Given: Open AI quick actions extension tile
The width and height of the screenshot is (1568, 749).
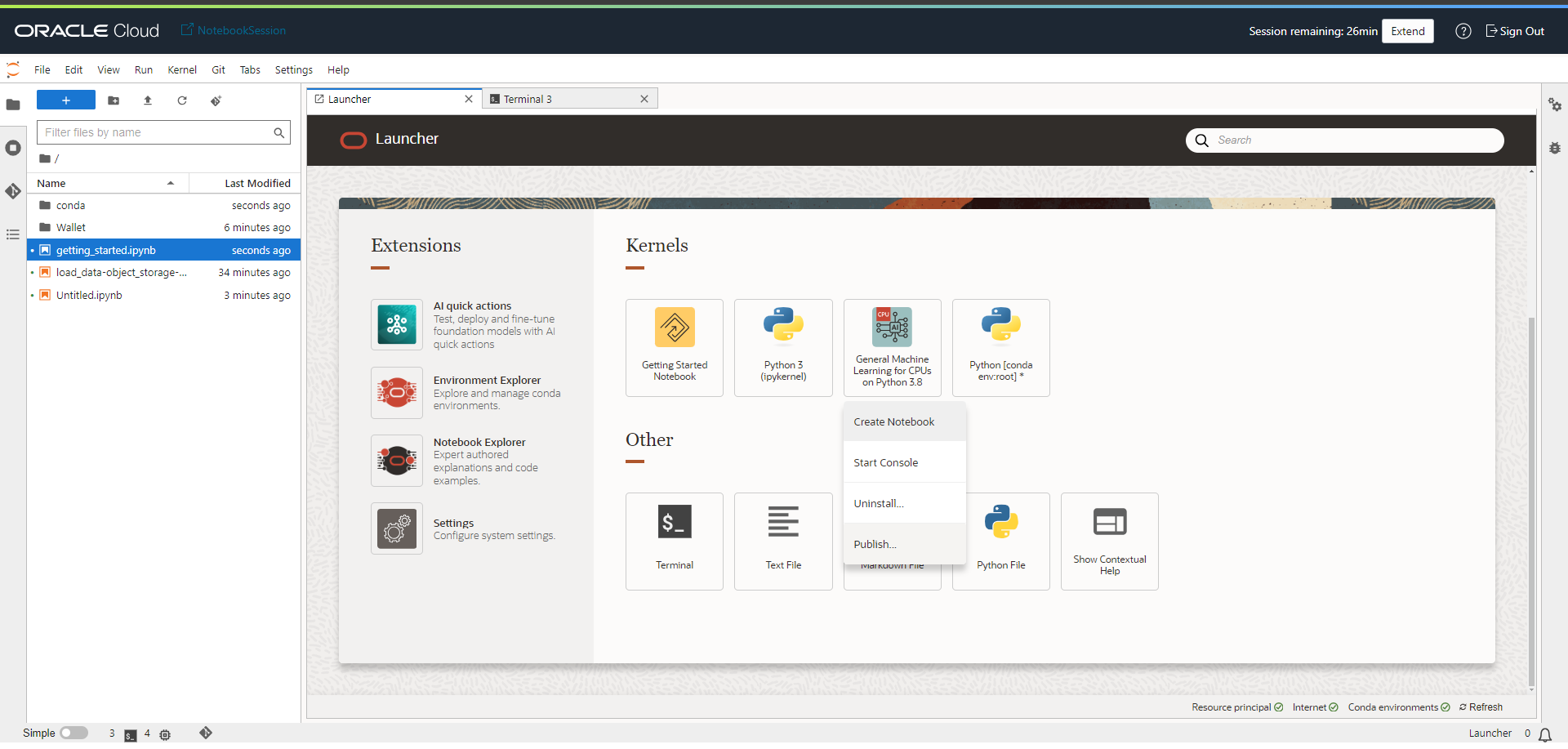Looking at the screenshot, I should pos(397,324).
